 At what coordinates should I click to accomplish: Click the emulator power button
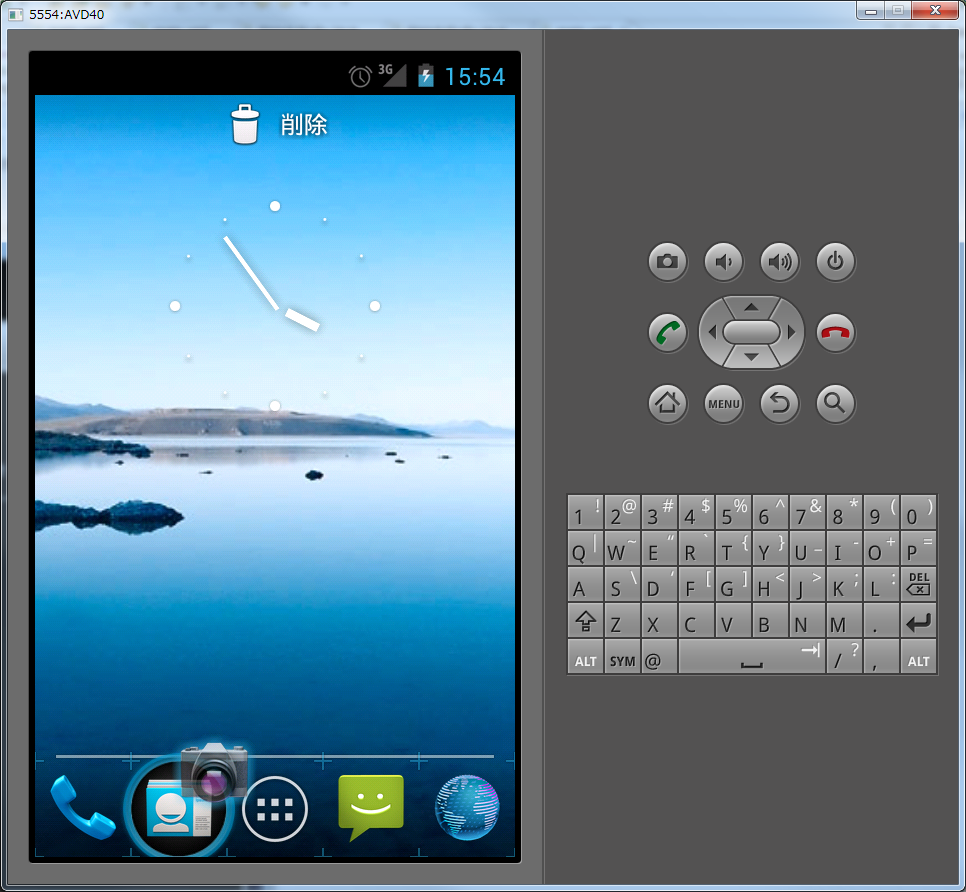pos(835,262)
